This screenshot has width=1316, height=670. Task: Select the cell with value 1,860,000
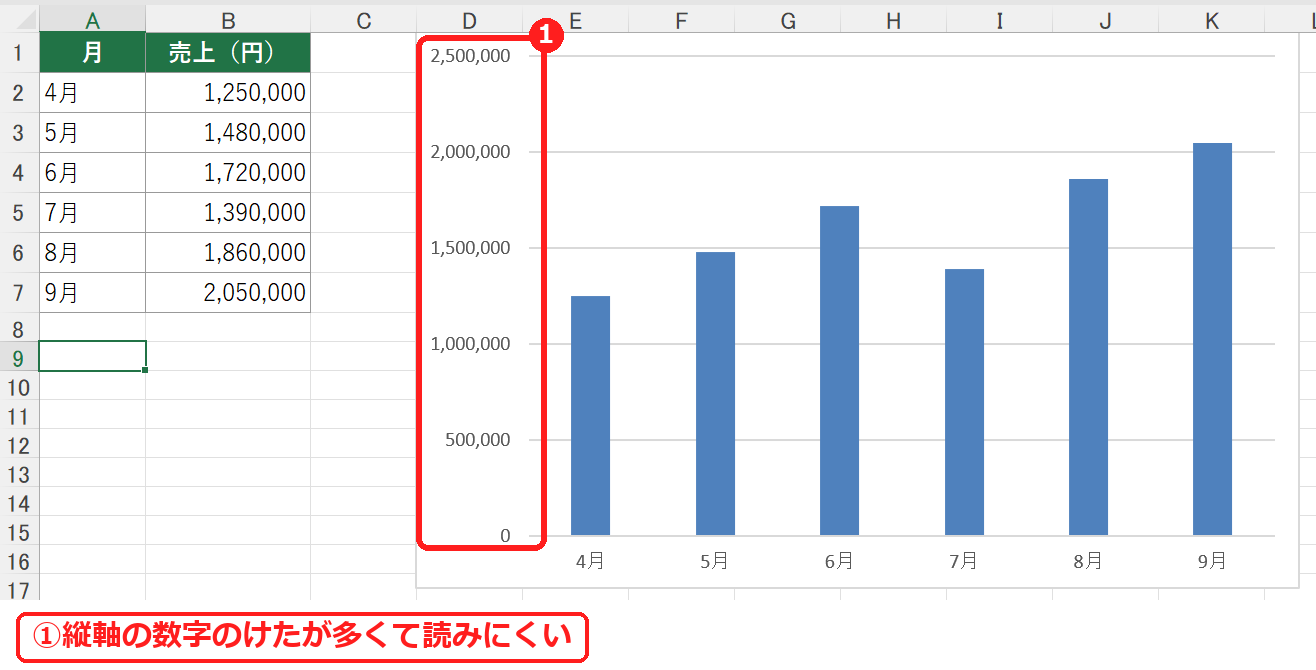228,253
